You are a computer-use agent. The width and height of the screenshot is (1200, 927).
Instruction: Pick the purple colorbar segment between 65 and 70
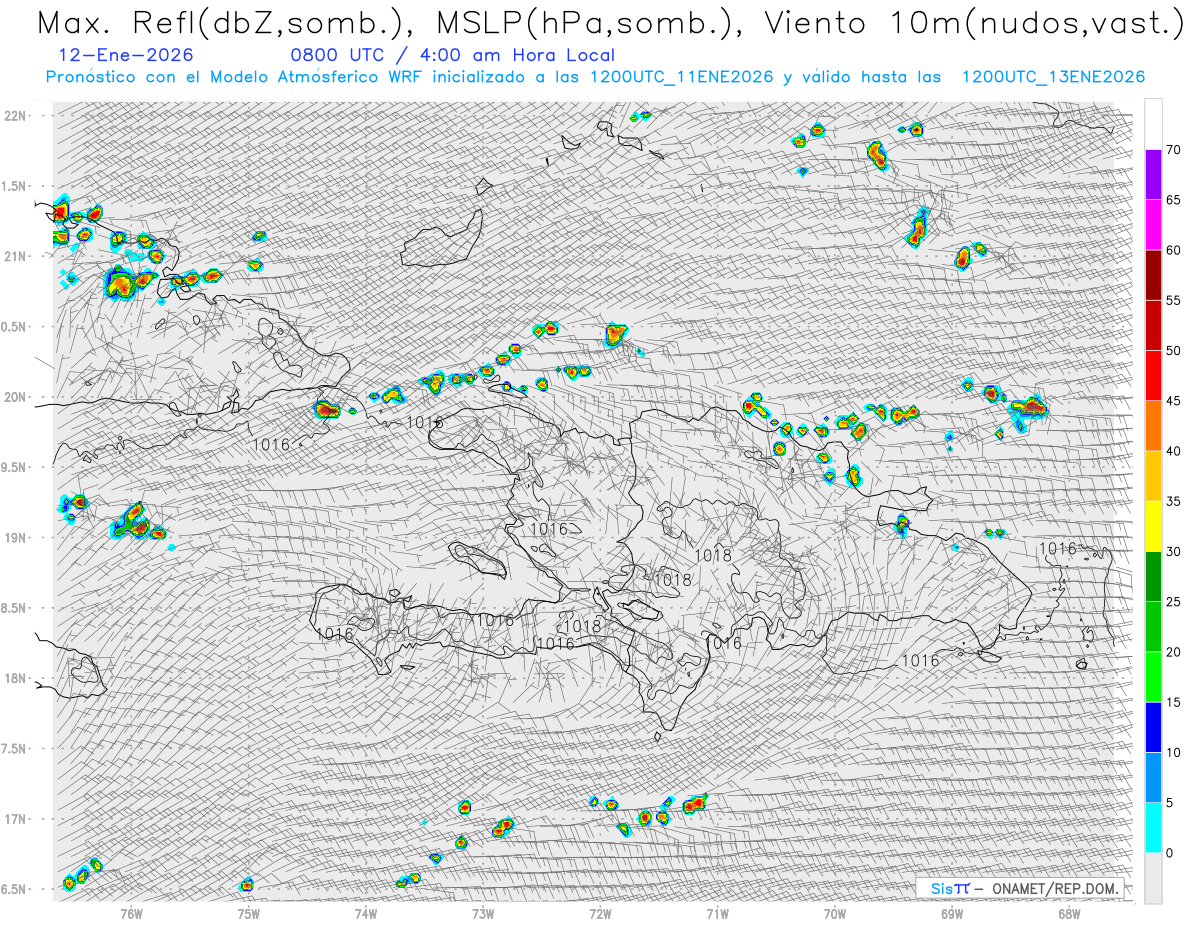[x=1153, y=175]
